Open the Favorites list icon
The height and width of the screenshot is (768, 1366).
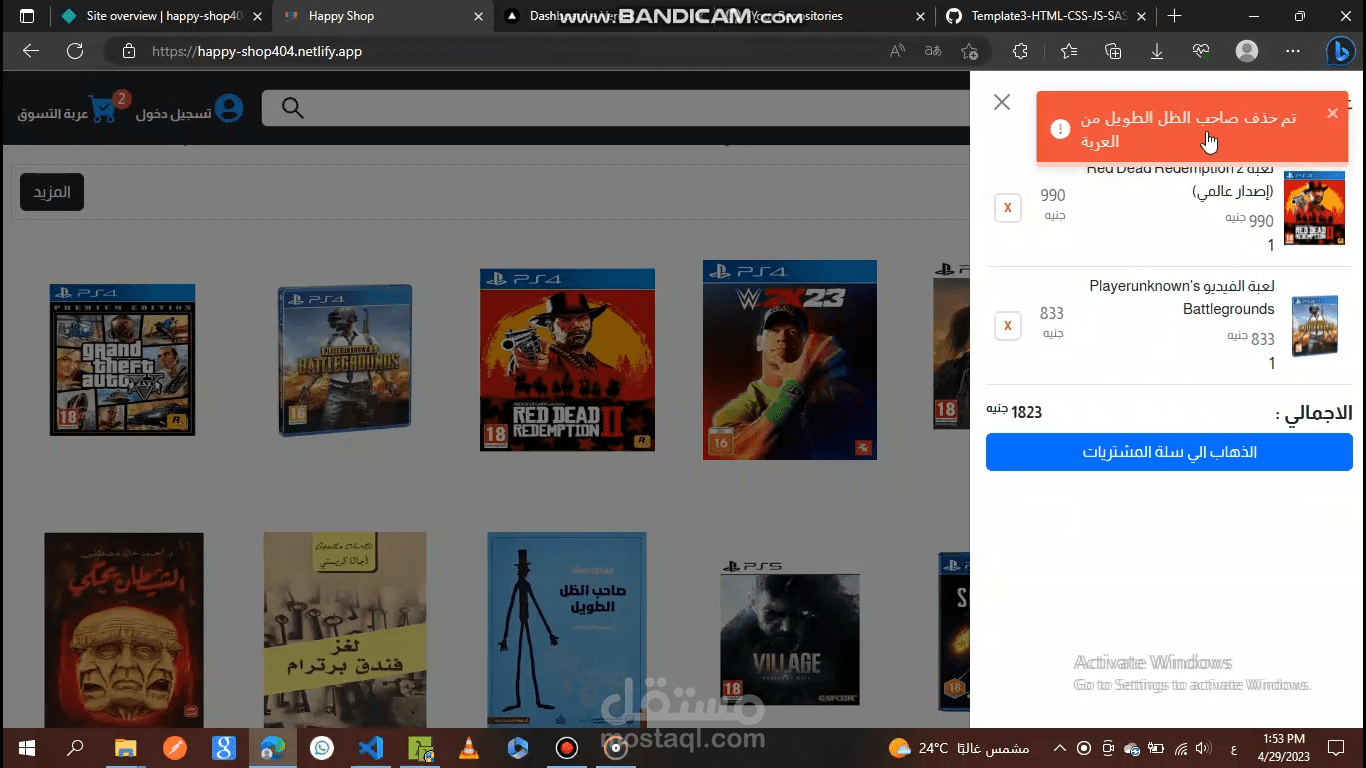point(1069,51)
